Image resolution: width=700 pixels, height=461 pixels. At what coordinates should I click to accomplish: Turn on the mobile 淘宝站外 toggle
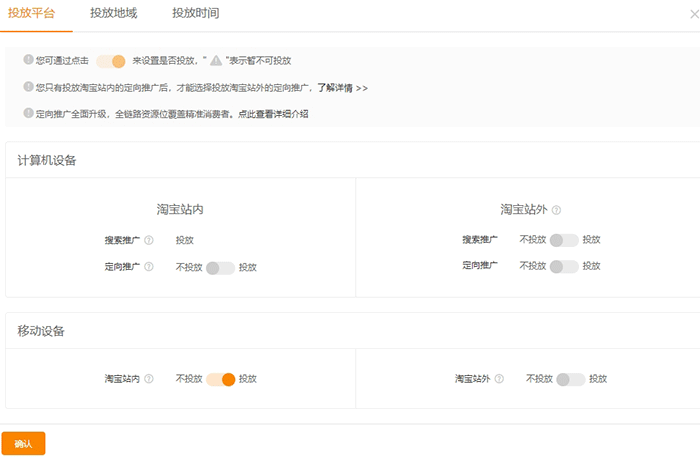point(570,379)
